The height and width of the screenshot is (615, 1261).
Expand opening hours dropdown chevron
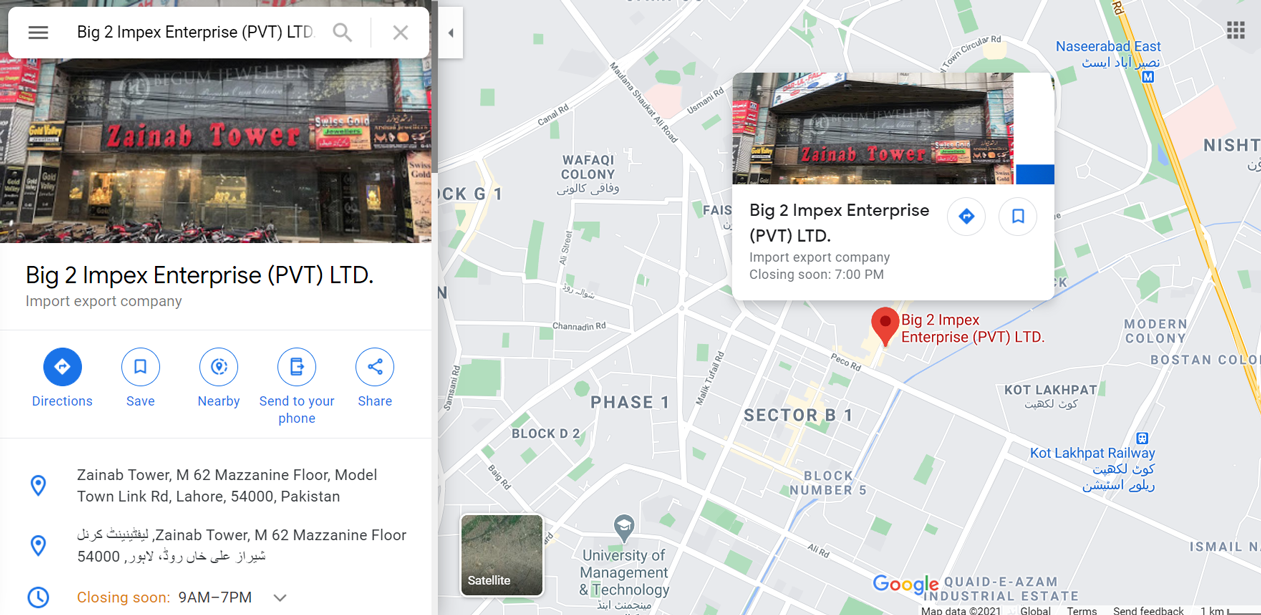[x=280, y=598]
